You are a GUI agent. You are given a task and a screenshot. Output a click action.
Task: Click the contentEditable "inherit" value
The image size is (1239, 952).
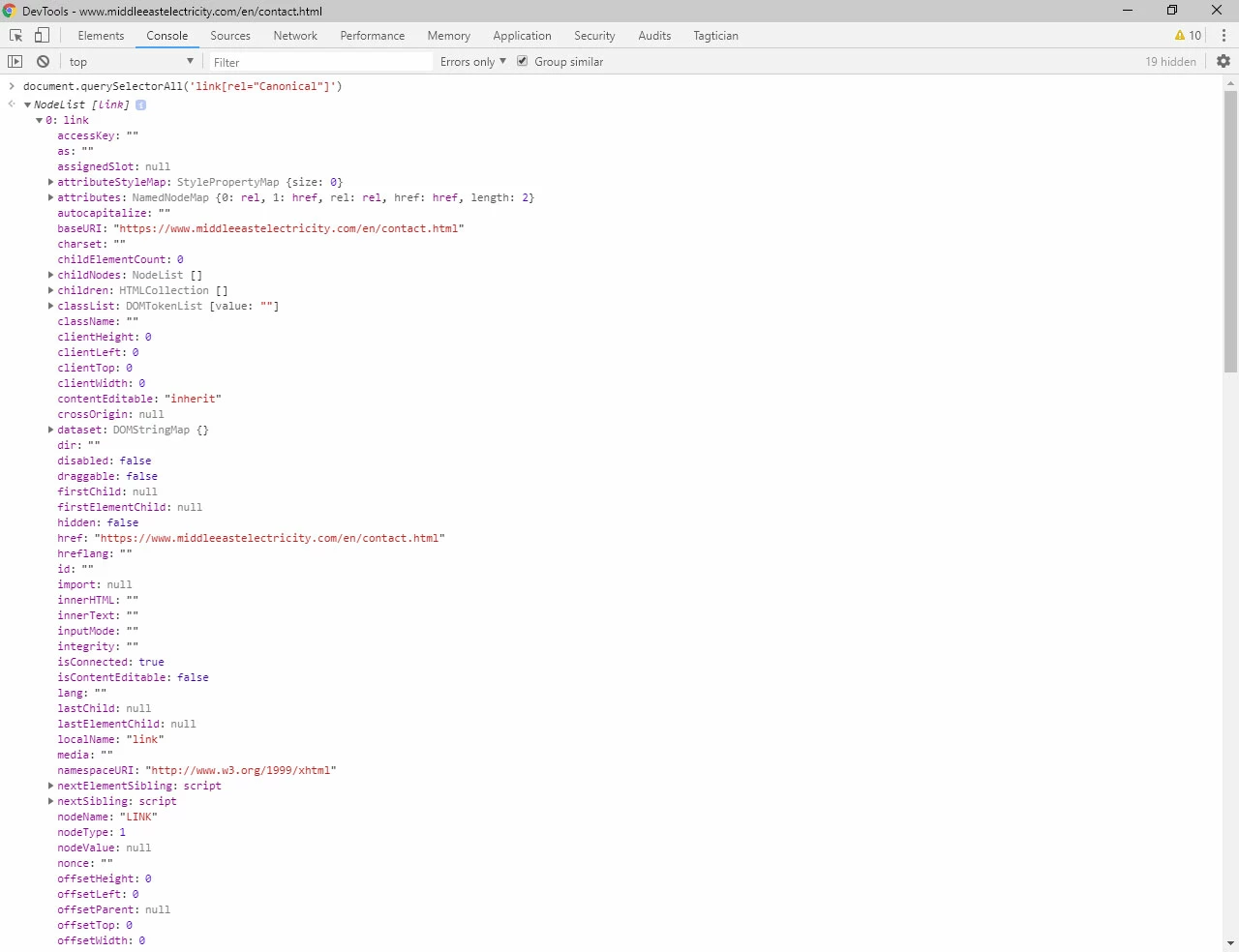click(x=194, y=399)
